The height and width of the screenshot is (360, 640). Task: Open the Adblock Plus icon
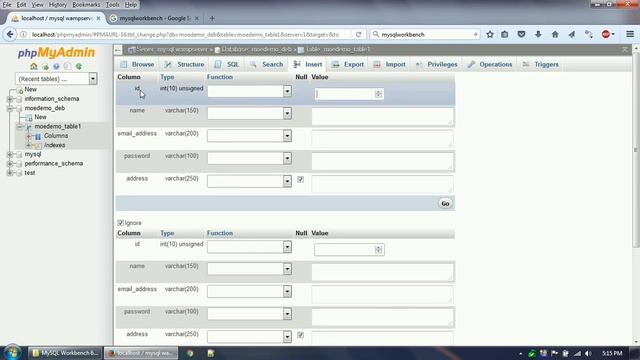606,35
